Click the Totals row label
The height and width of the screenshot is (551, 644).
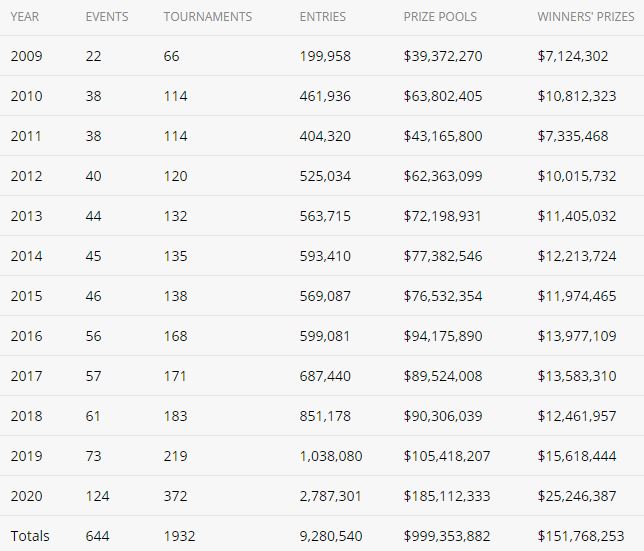30,536
